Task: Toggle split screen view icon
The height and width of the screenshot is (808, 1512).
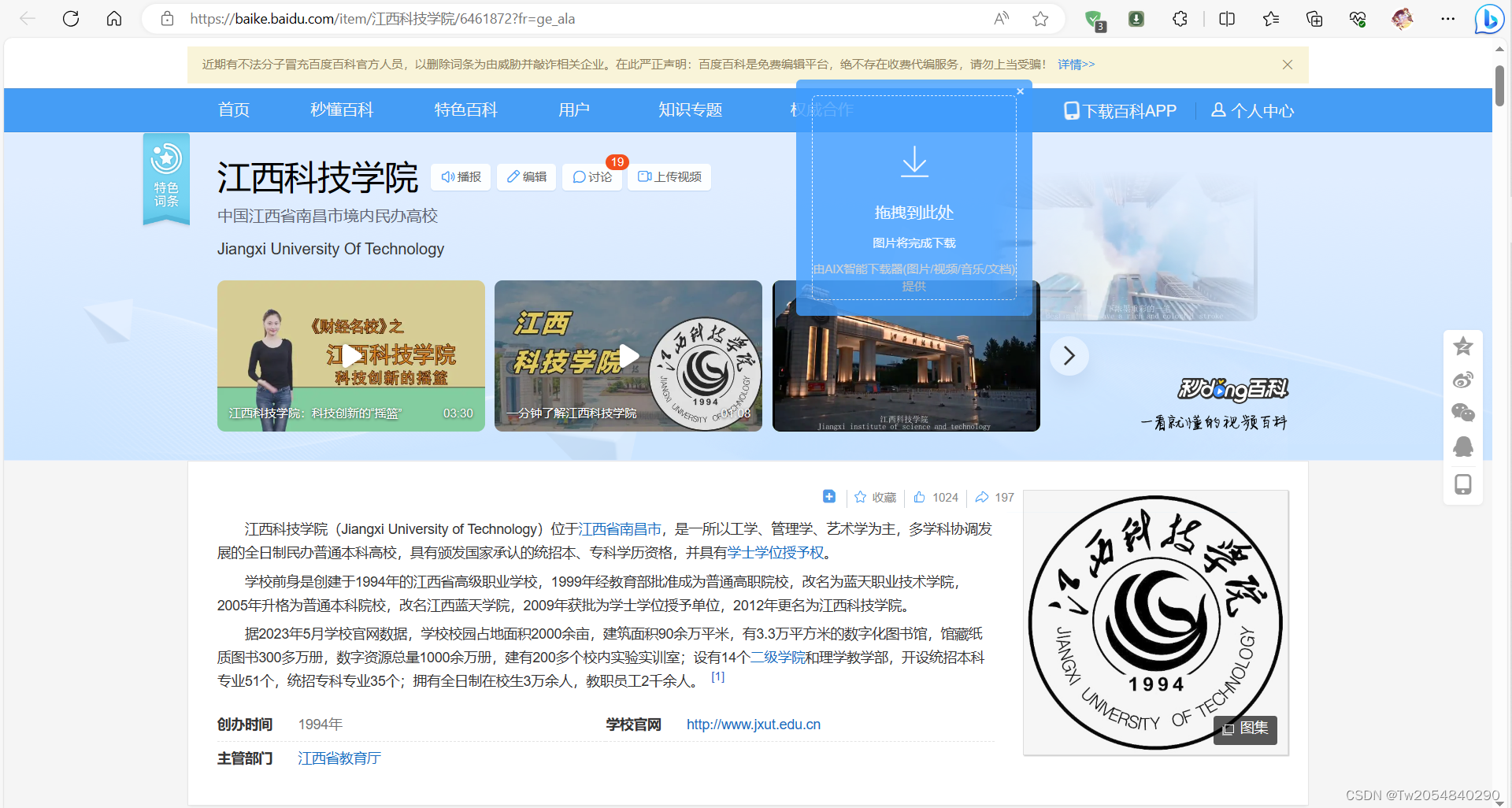Action: (1227, 19)
